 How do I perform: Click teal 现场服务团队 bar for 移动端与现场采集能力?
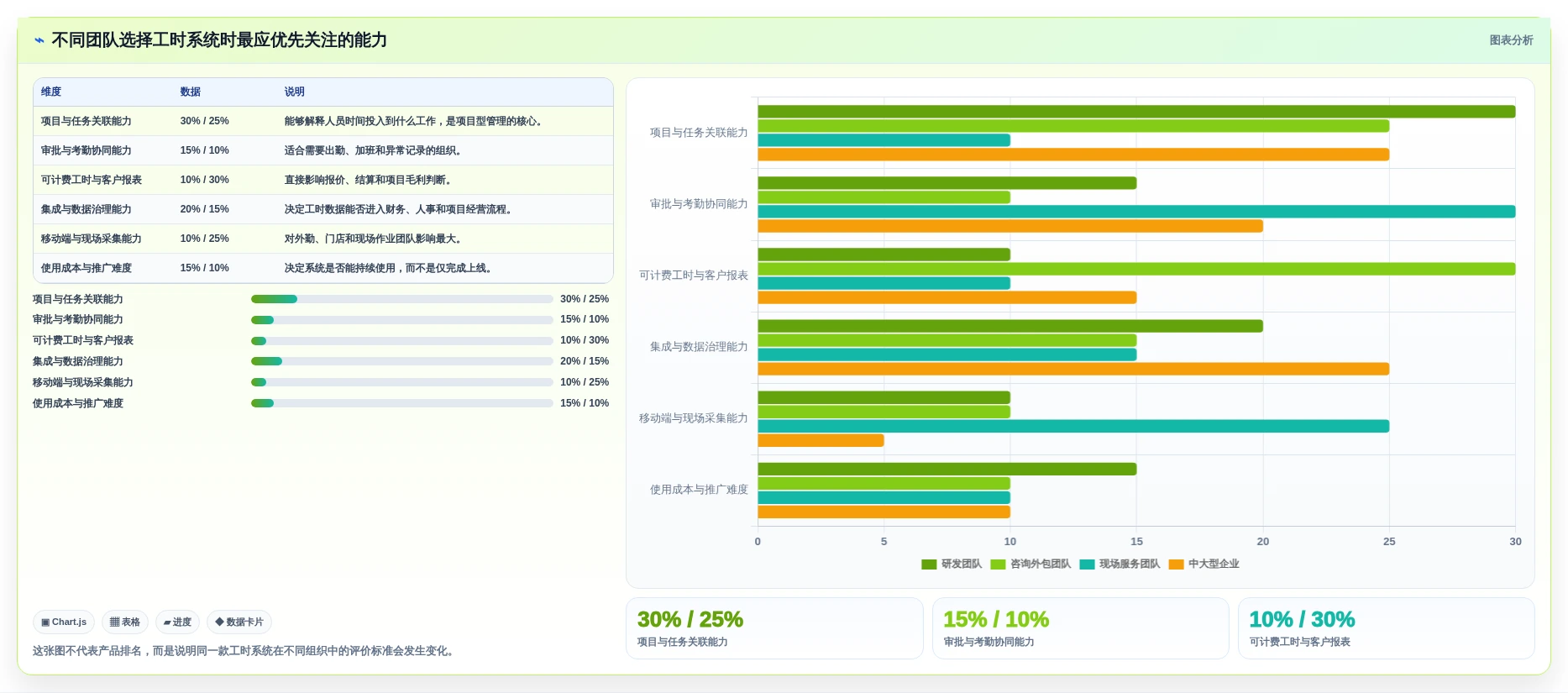point(1073,426)
